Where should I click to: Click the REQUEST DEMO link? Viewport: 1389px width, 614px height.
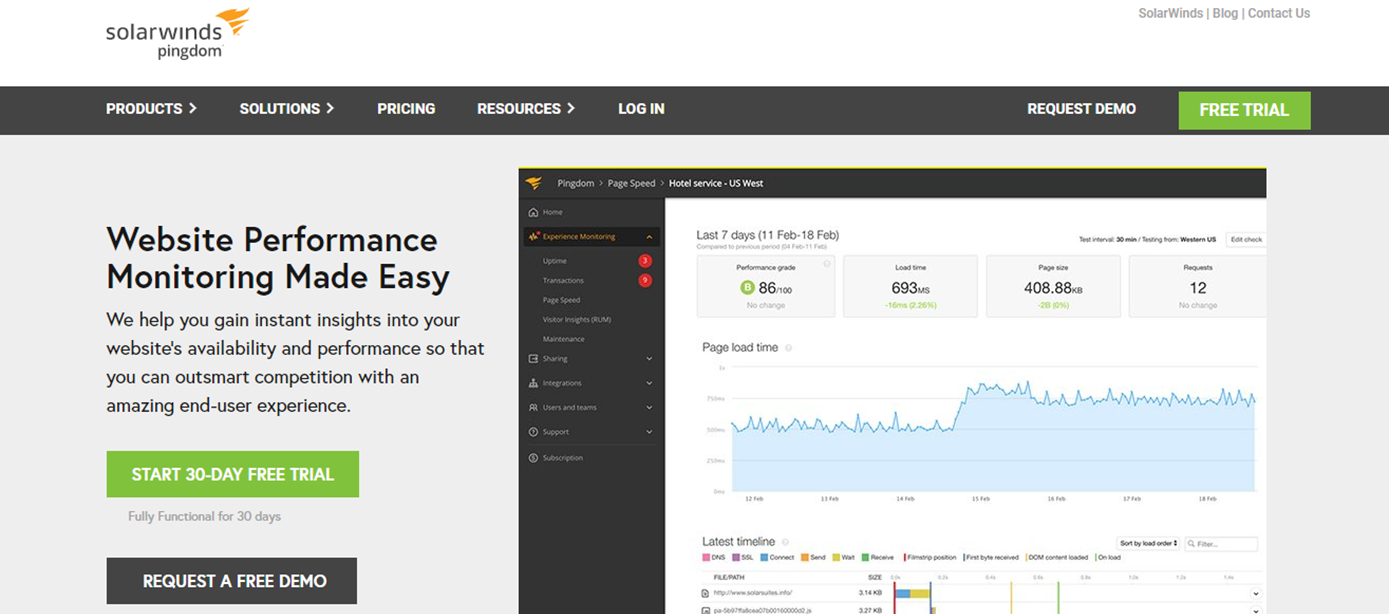tap(1081, 109)
